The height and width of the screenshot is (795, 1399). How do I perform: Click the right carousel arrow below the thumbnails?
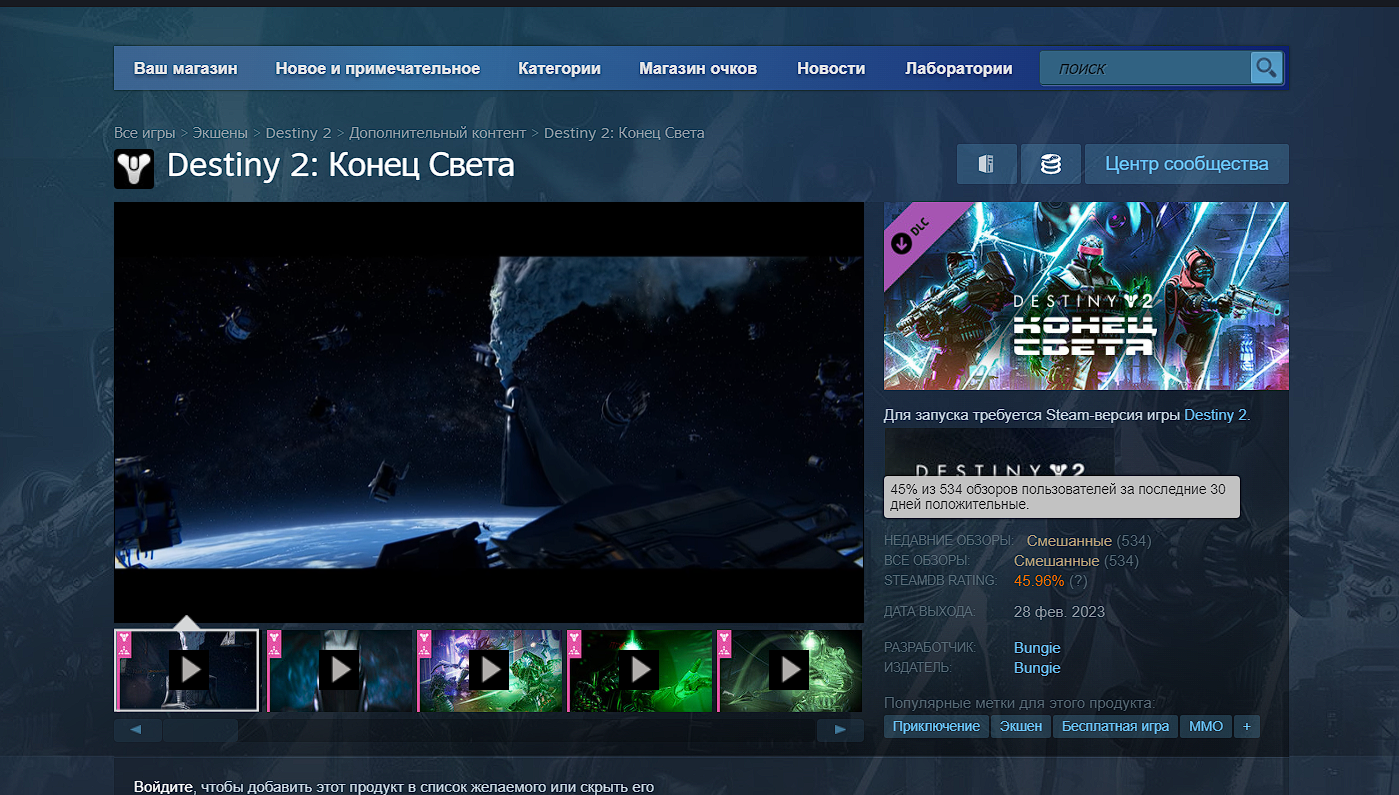point(841,729)
